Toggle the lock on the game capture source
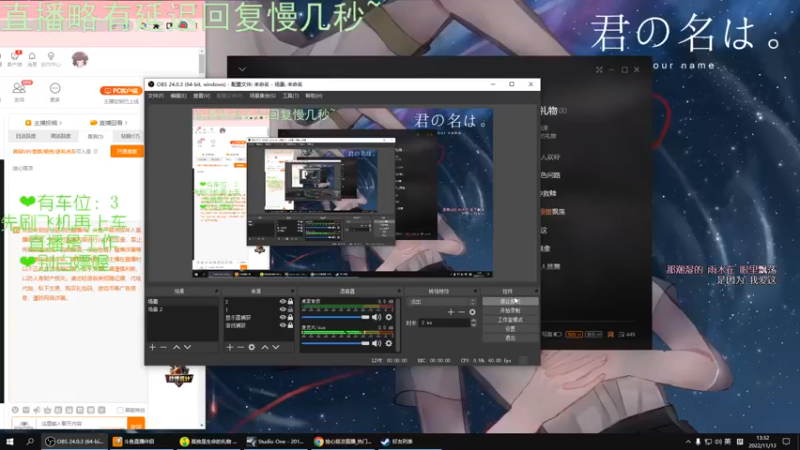The width and height of the screenshot is (800, 450). (x=290, y=325)
